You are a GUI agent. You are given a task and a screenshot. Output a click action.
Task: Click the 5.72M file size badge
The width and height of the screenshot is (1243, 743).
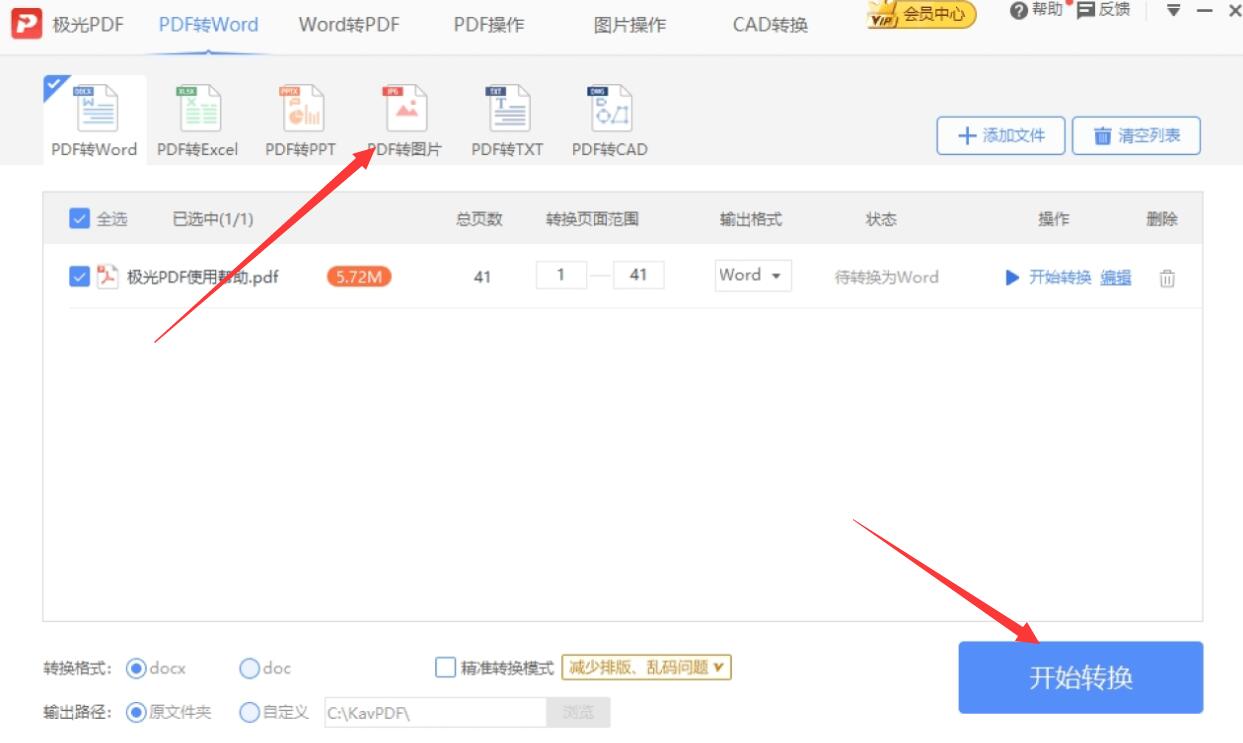point(359,277)
